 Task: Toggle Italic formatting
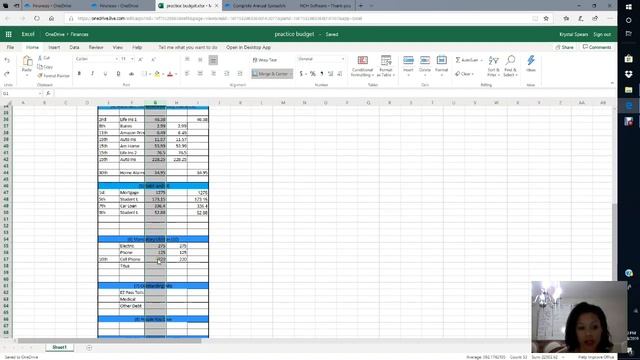pos(92,74)
